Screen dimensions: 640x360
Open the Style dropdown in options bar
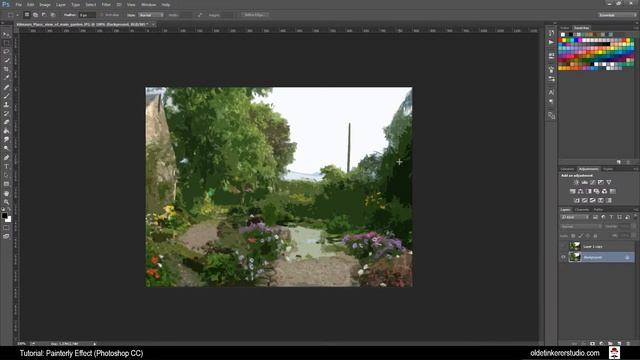point(151,15)
